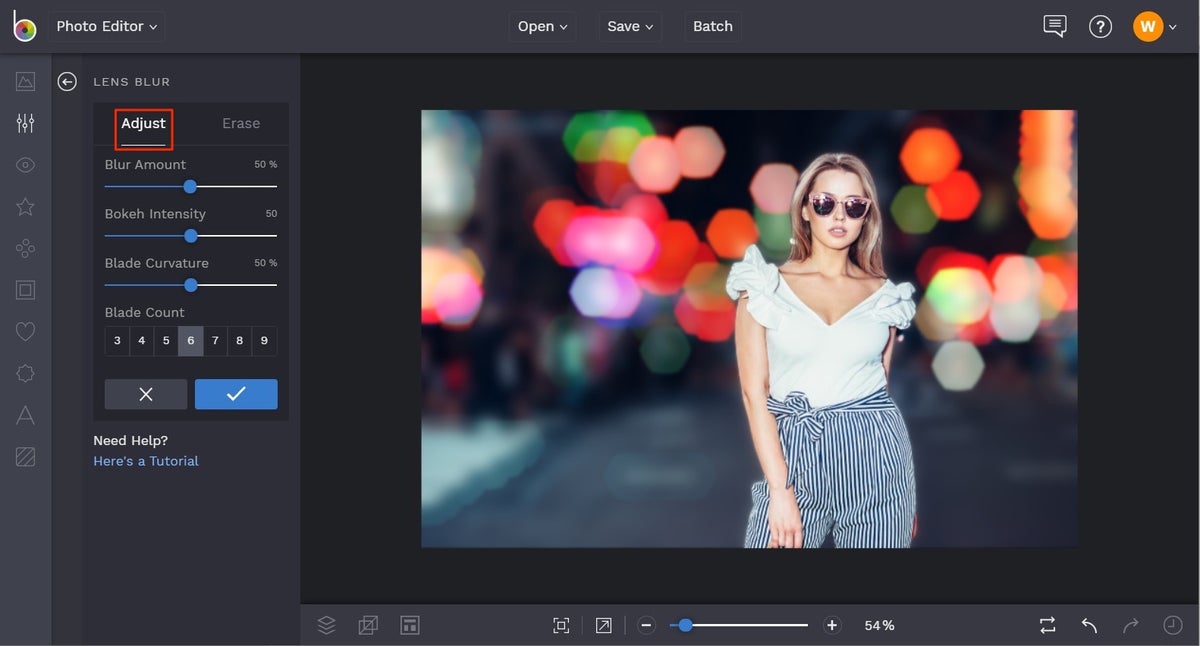
Task: Zoom in using the canvas zoom slider
Action: click(831, 624)
